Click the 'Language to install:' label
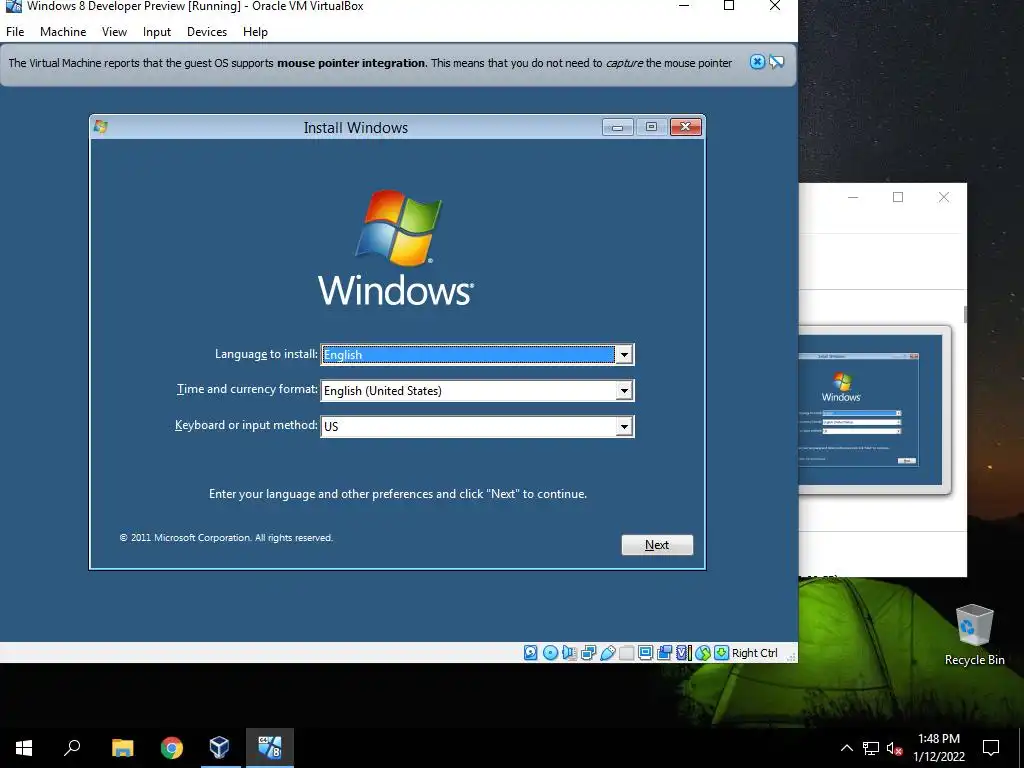 point(266,354)
